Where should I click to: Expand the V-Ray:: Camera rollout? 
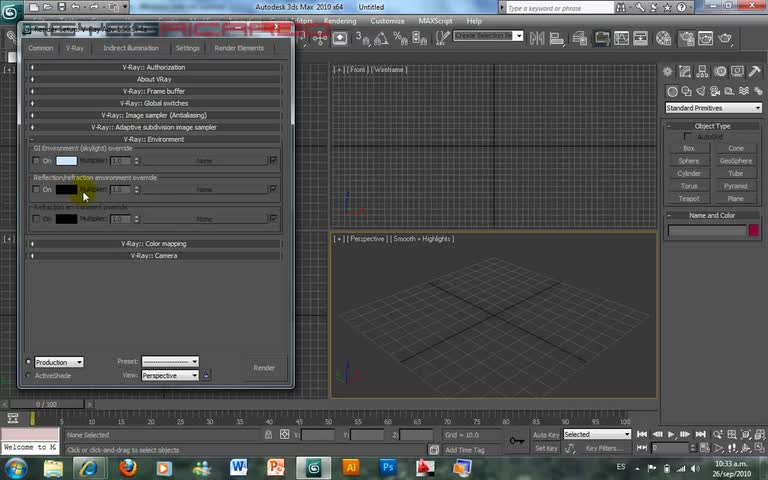pyautogui.click(x=154, y=256)
